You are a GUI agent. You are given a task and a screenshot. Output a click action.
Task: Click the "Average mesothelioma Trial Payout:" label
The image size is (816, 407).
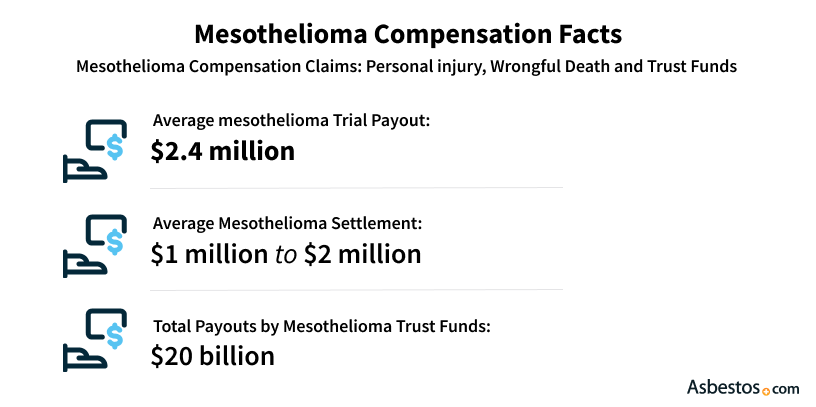coord(291,122)
